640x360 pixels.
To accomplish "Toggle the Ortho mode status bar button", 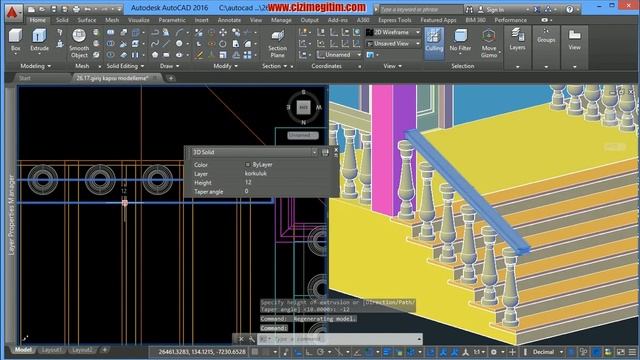I will pos(309,352).
